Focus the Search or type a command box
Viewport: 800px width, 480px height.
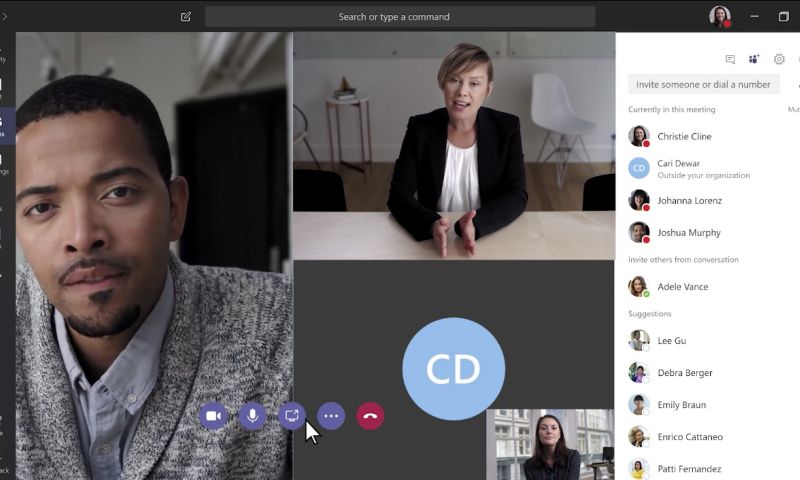pyautogui.click(x=400, y=17)
